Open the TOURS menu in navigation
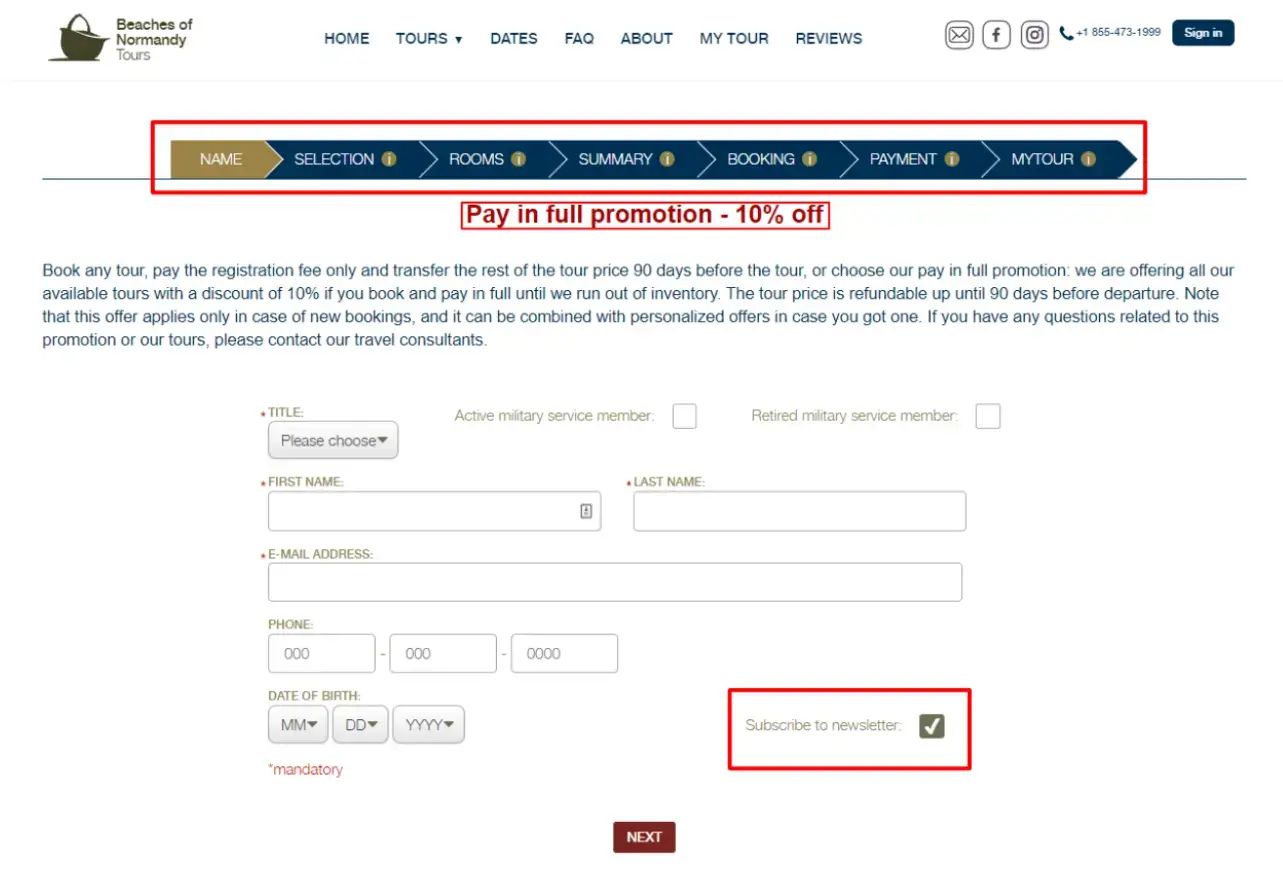 (x=429, y=39)
